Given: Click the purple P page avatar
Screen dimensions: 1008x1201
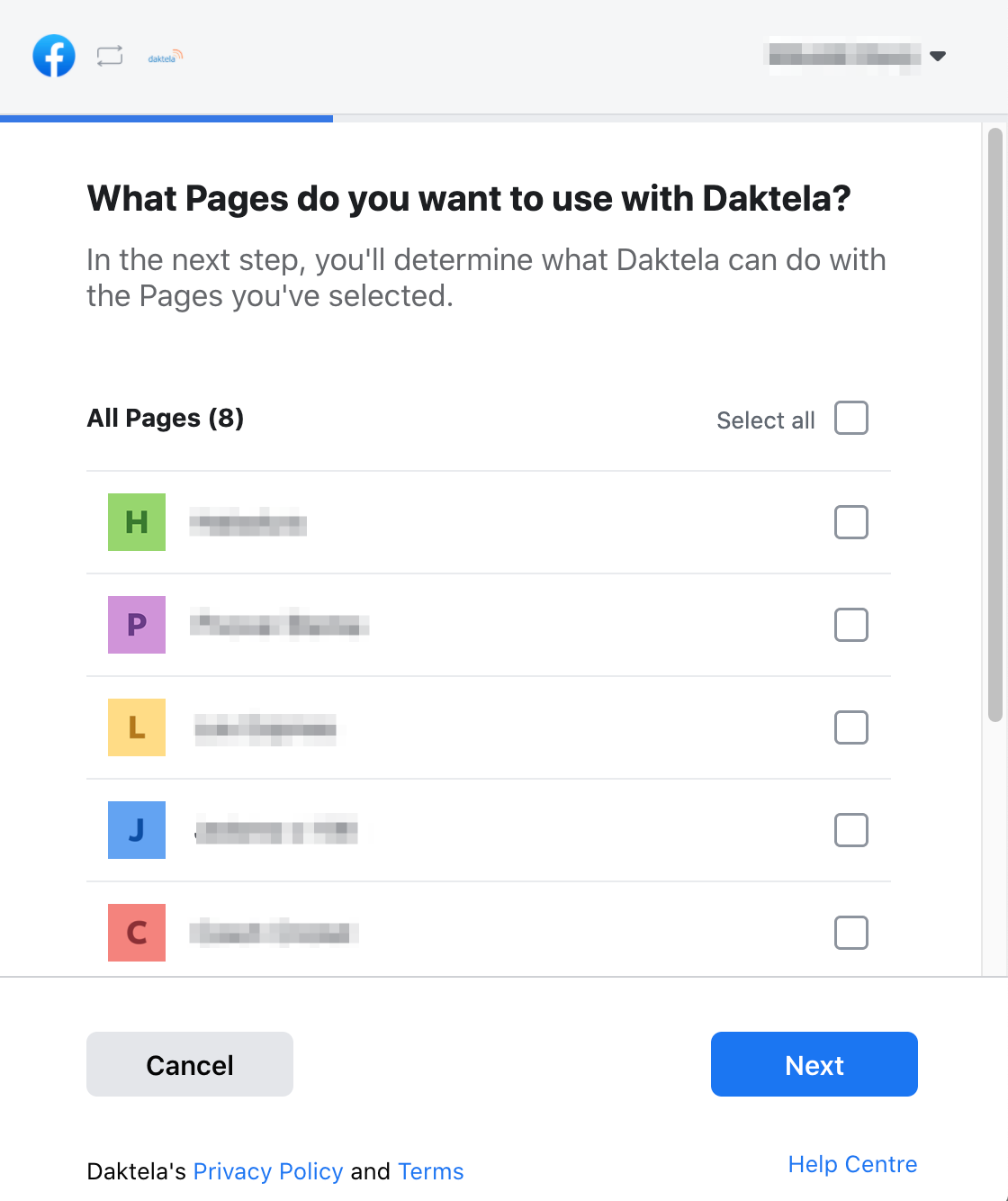Looking at the screenshot, I should tap(137, 625).
